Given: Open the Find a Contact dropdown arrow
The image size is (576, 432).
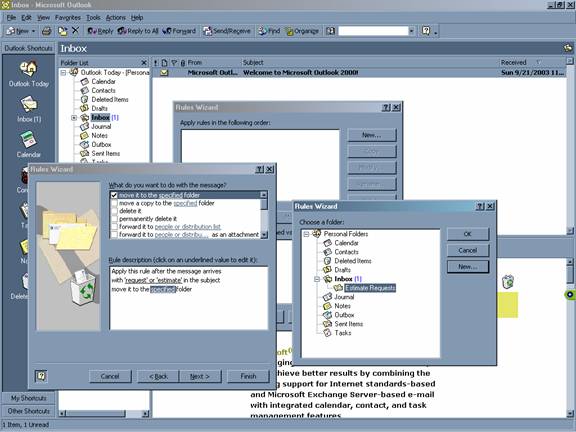Looking at the screenshot, I should click(411, 31).
